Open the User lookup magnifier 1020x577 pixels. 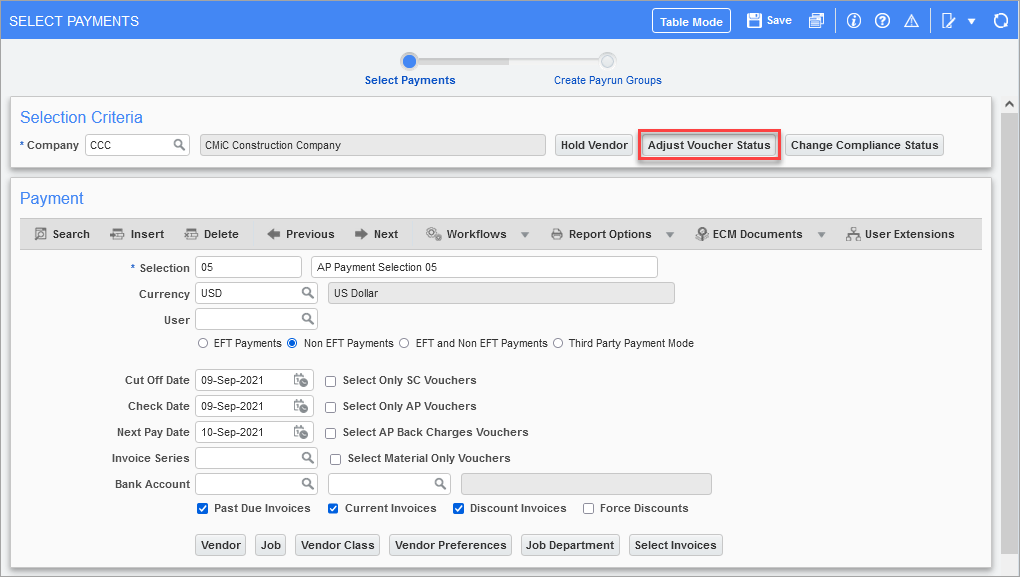(x=308, y=319)
